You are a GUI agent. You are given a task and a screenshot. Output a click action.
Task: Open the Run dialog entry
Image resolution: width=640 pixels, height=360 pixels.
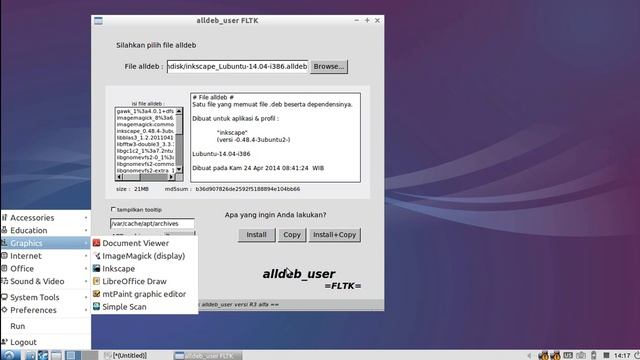click(x=45, y=326)
